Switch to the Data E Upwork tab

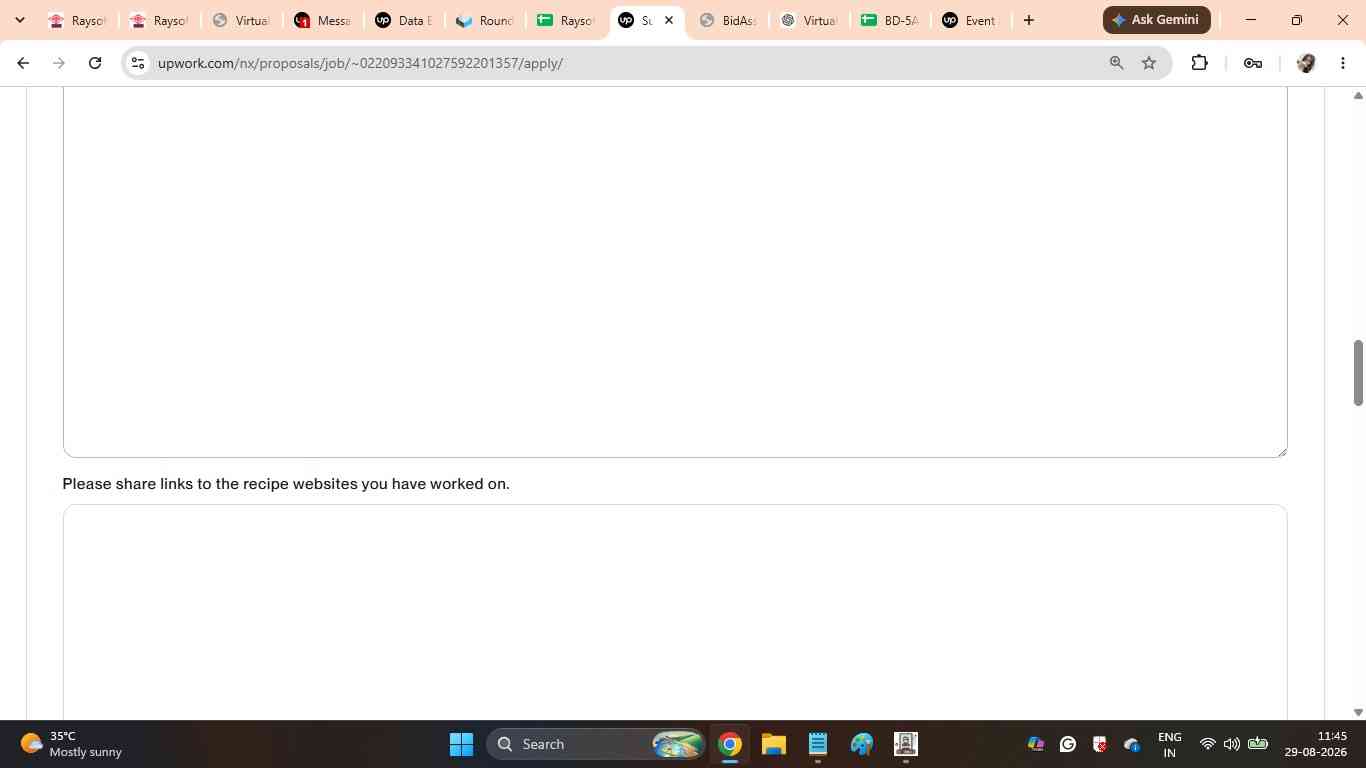[x=403, y=20]
